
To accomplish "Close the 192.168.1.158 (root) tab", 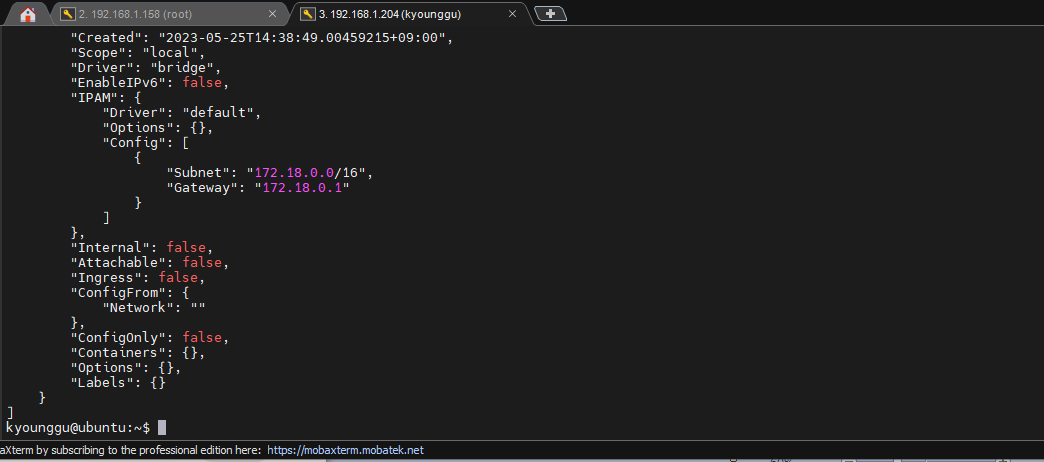I will [x=272, y=14].
